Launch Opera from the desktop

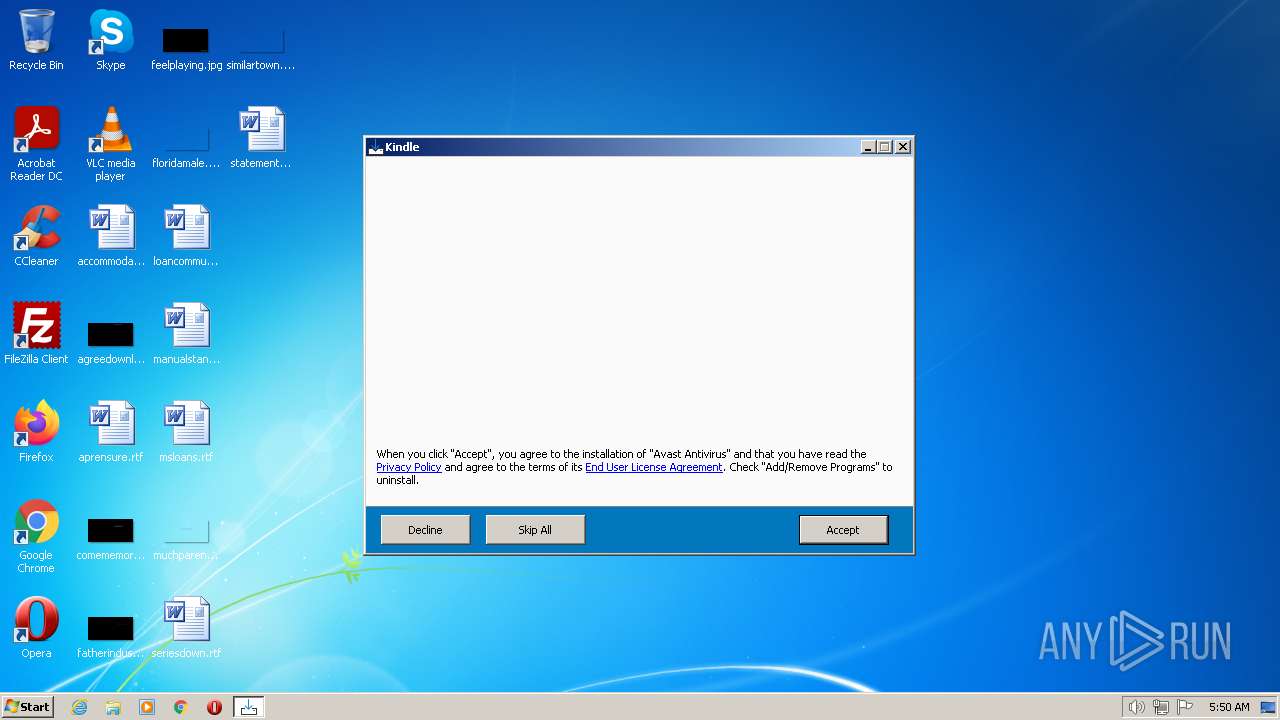pyautogui.click(x=36, y=628)
